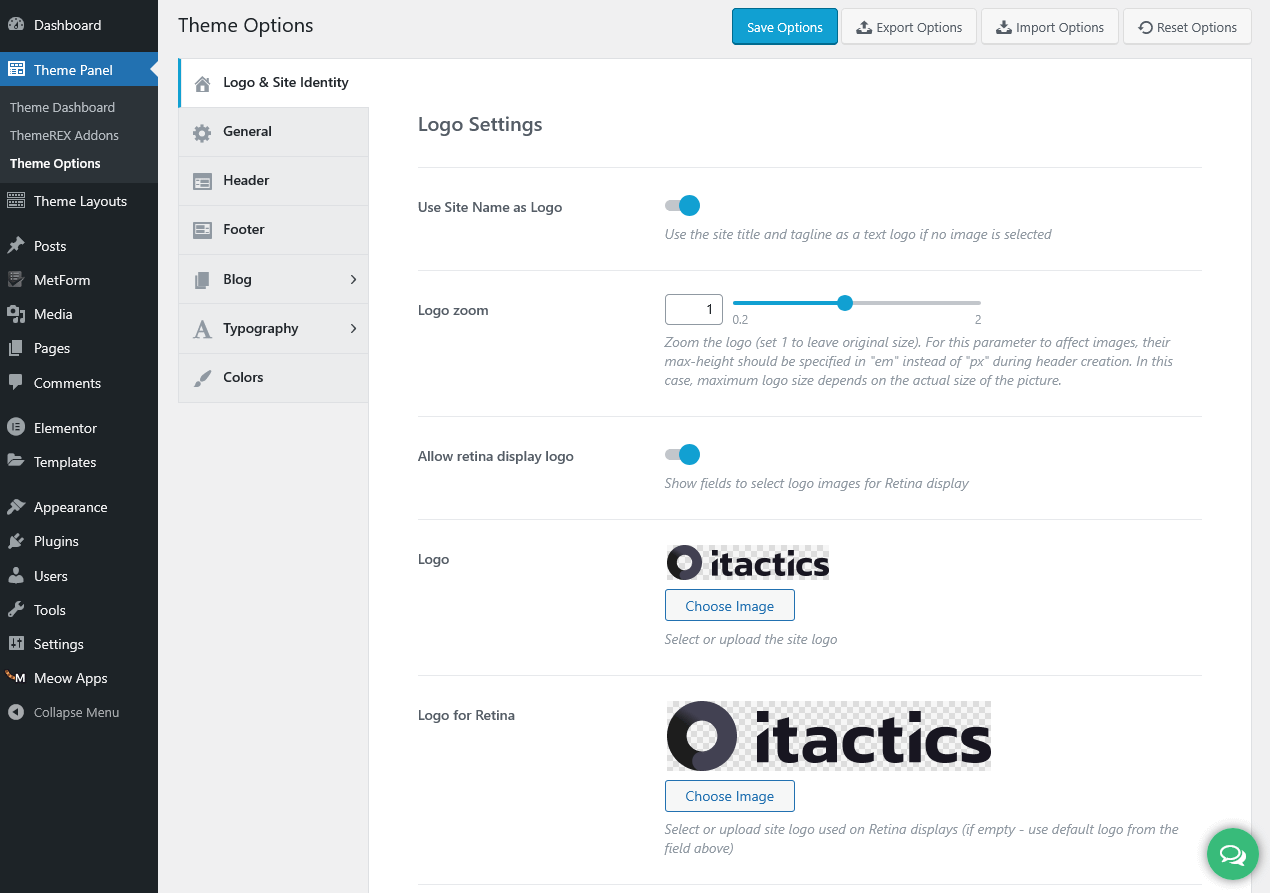Switch to the Header options tab
Screen dimensions: 1270x893
[x=274, y=181]
